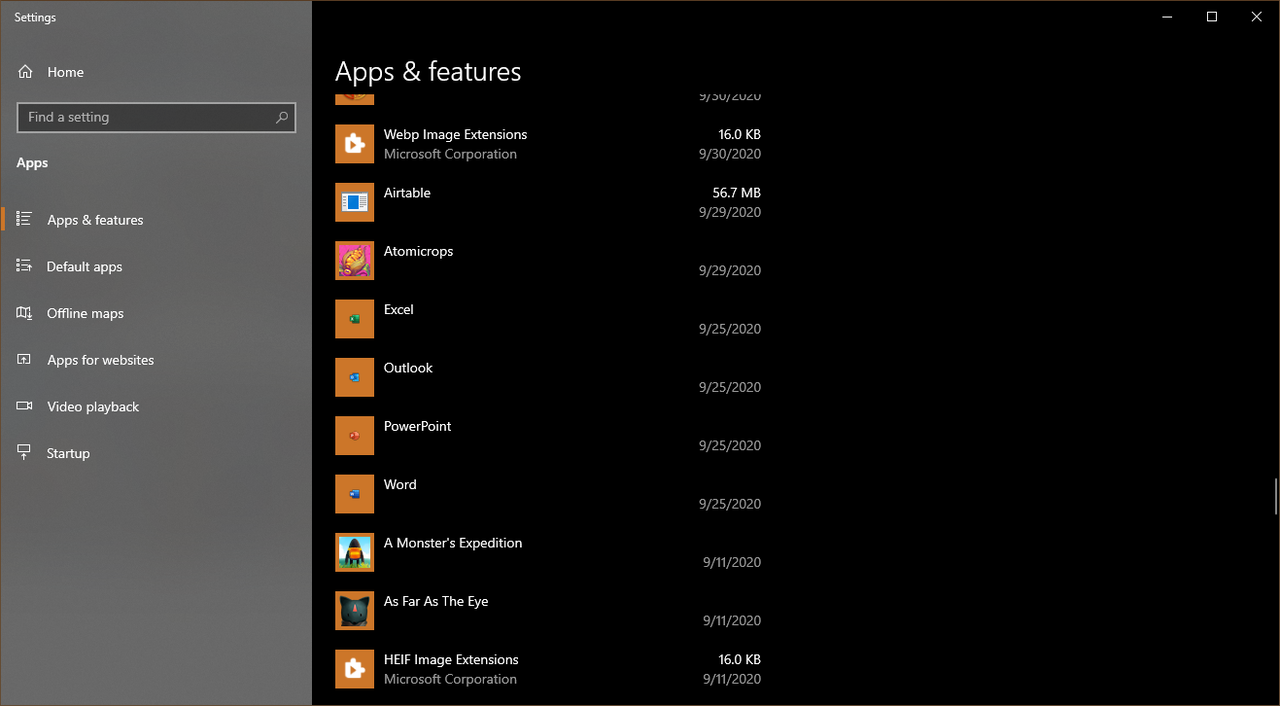Click the search magnifier icon

282,117
